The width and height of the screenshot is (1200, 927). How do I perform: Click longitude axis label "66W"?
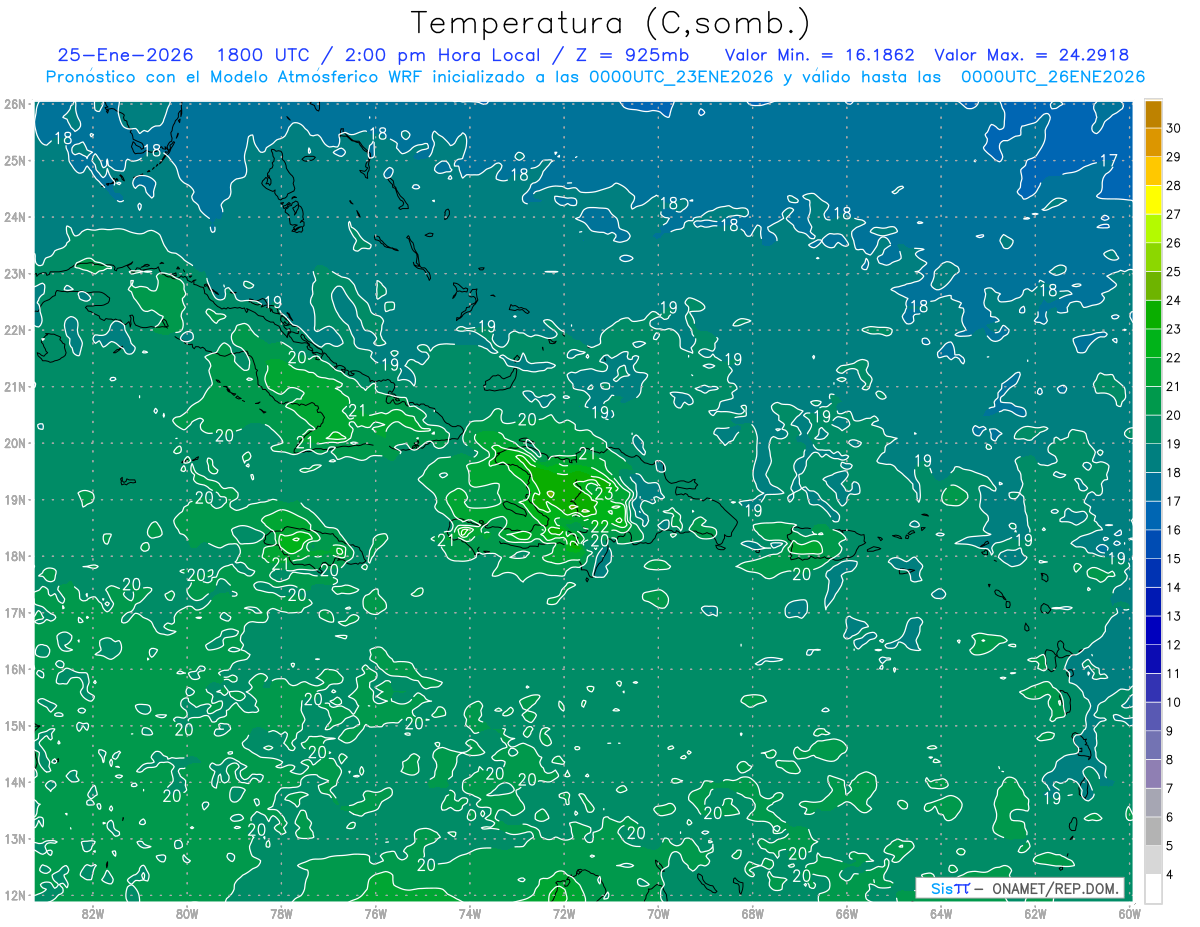[847, 913]
